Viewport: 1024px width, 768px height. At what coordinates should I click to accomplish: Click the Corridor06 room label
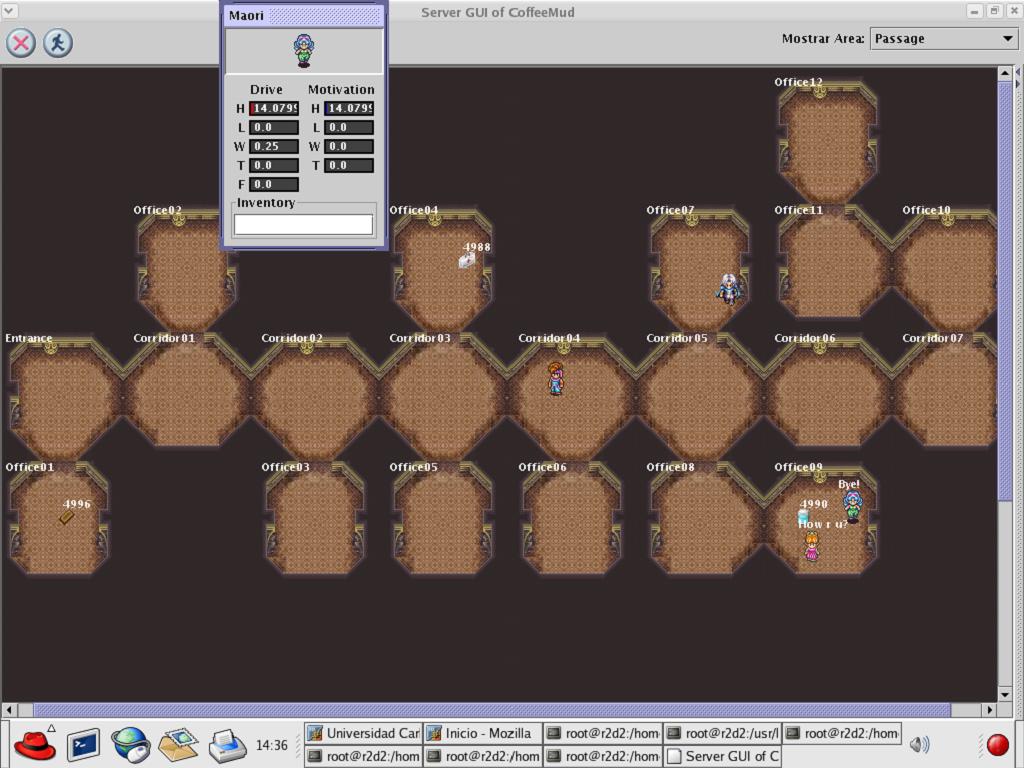[x=805, y=338]
